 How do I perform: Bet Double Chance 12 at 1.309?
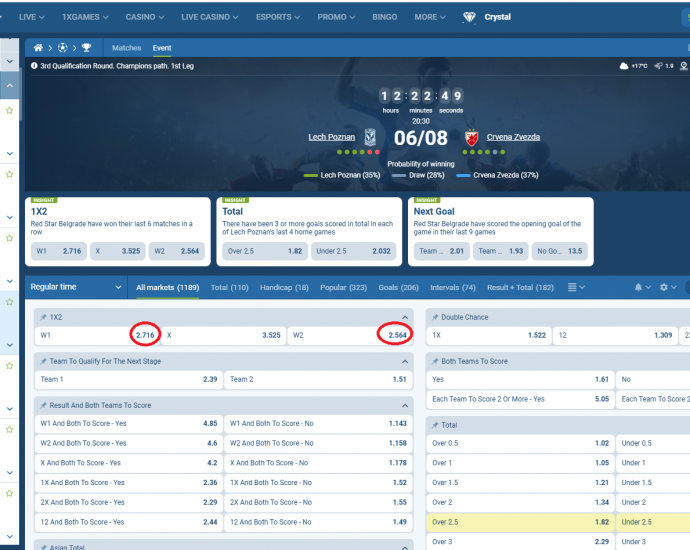(615, 335)
